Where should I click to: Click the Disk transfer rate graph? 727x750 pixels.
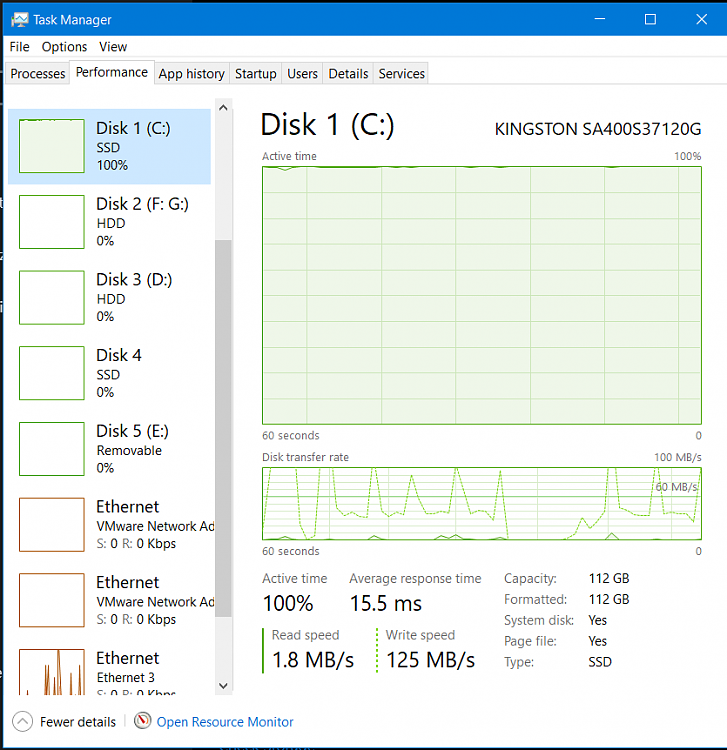coord(482,504)
